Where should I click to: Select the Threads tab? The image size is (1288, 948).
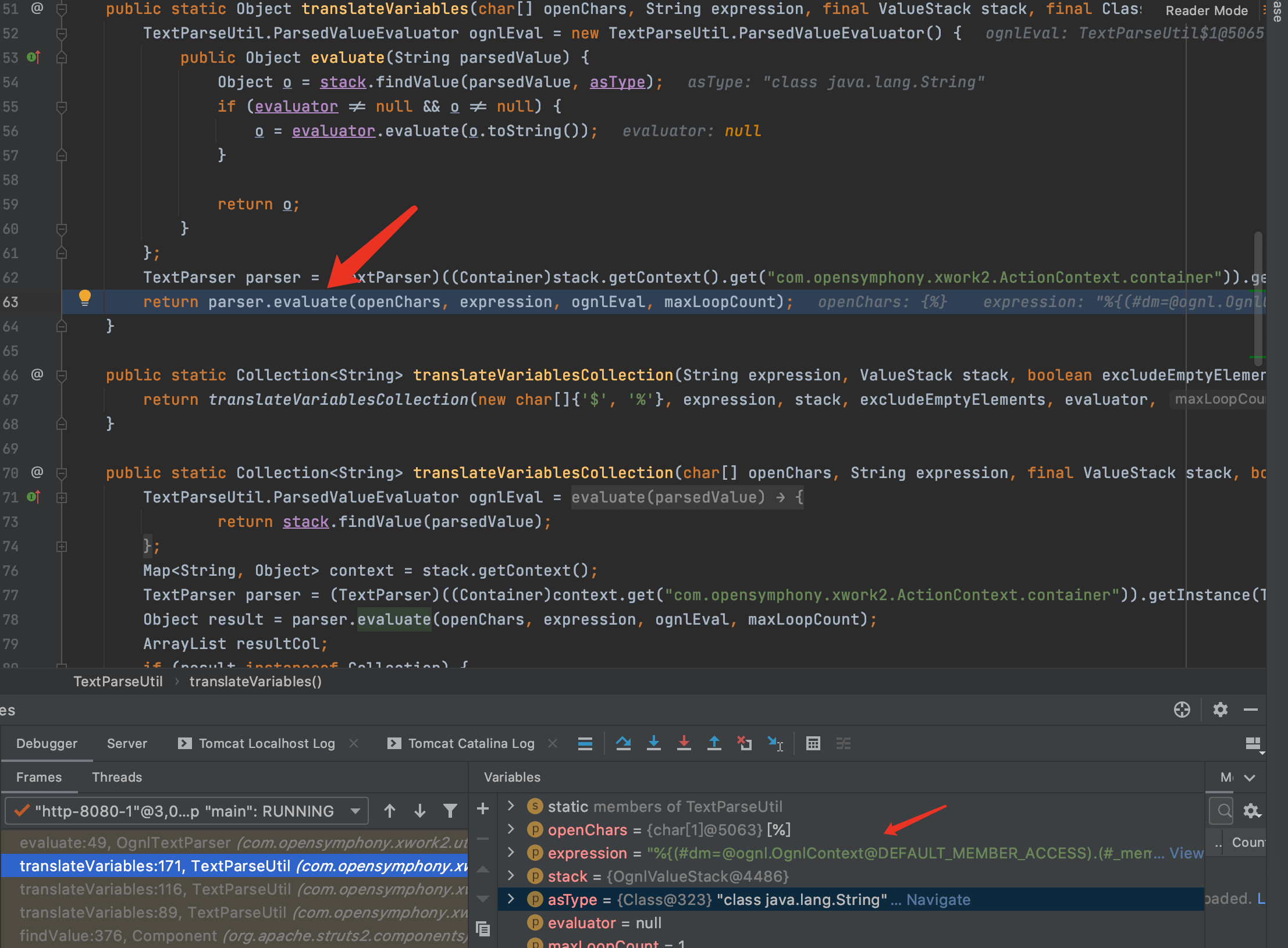tap(117, 777)
